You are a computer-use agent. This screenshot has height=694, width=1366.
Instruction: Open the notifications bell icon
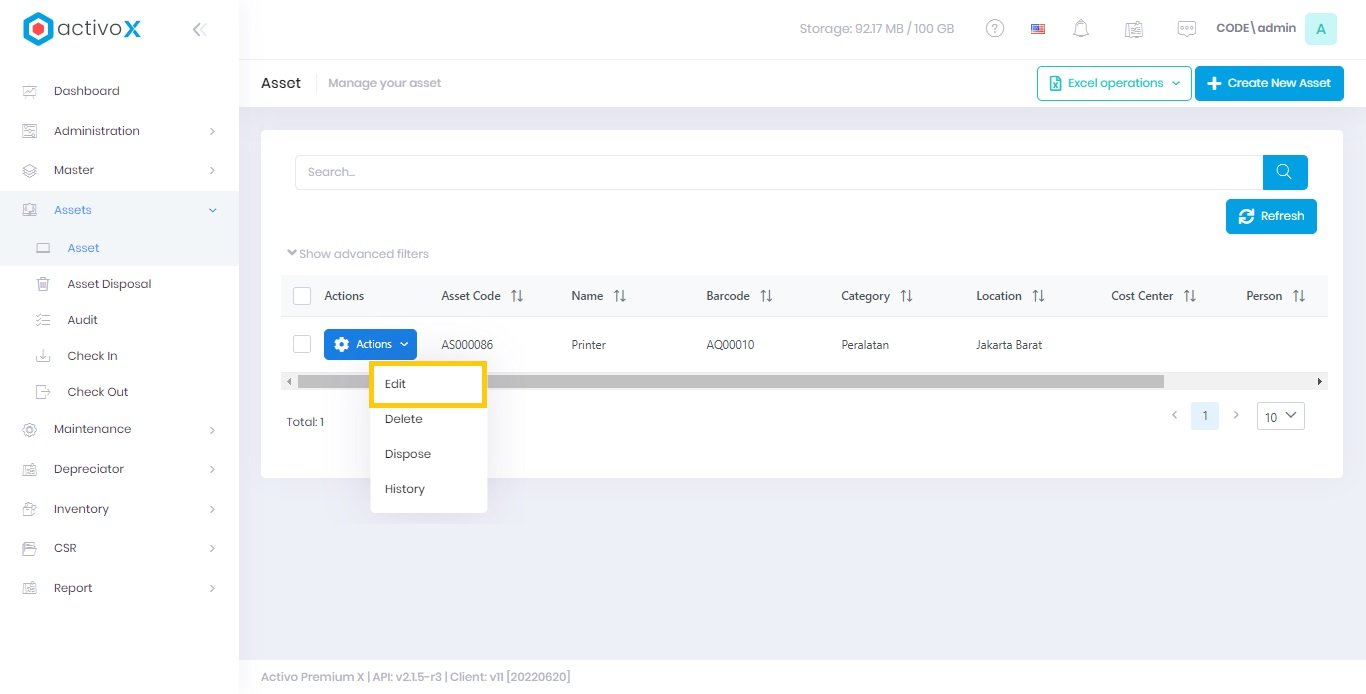[x=1081, y=29]
